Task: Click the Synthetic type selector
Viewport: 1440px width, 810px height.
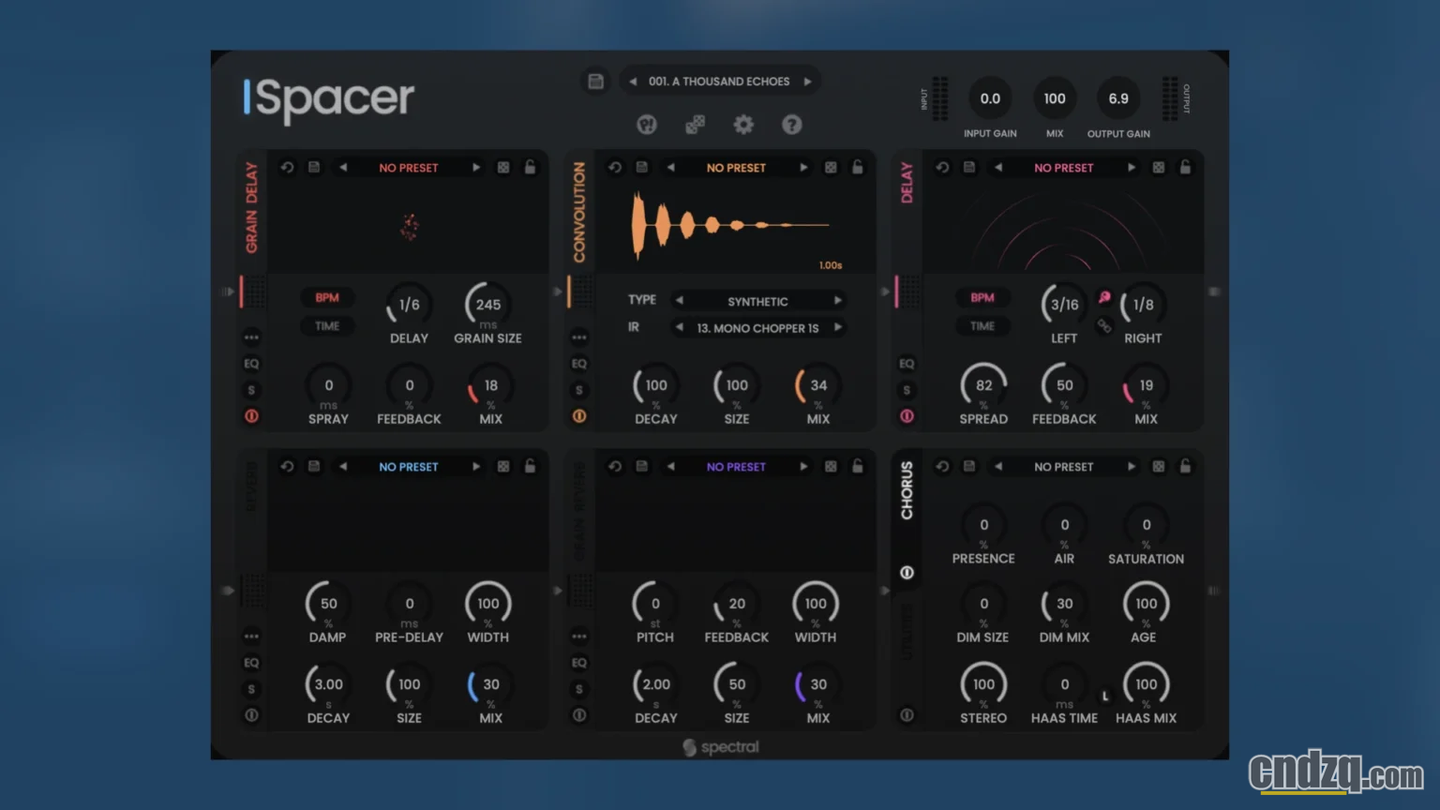Action: point(758,301)
